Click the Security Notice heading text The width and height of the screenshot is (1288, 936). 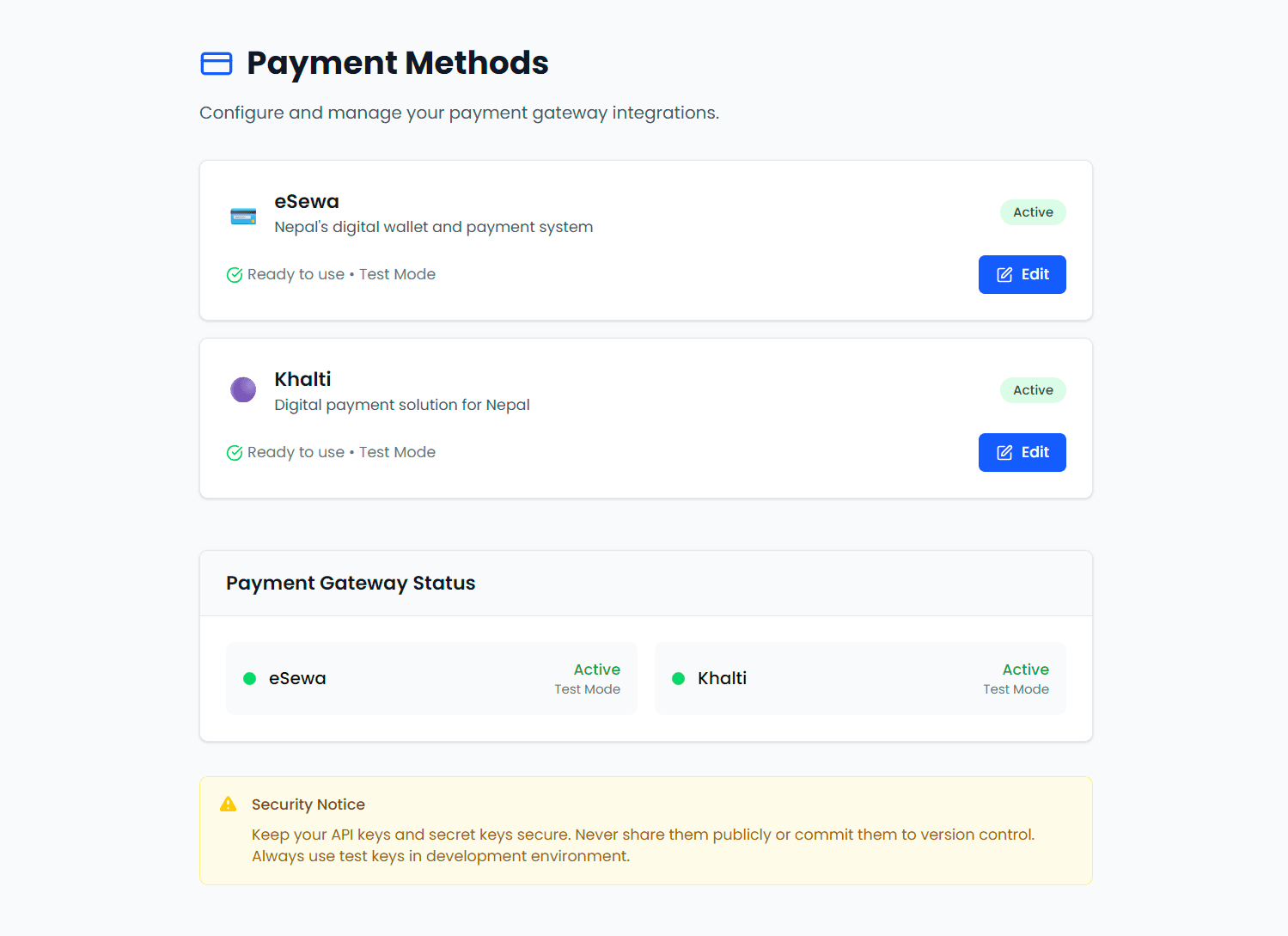(308, 804)
